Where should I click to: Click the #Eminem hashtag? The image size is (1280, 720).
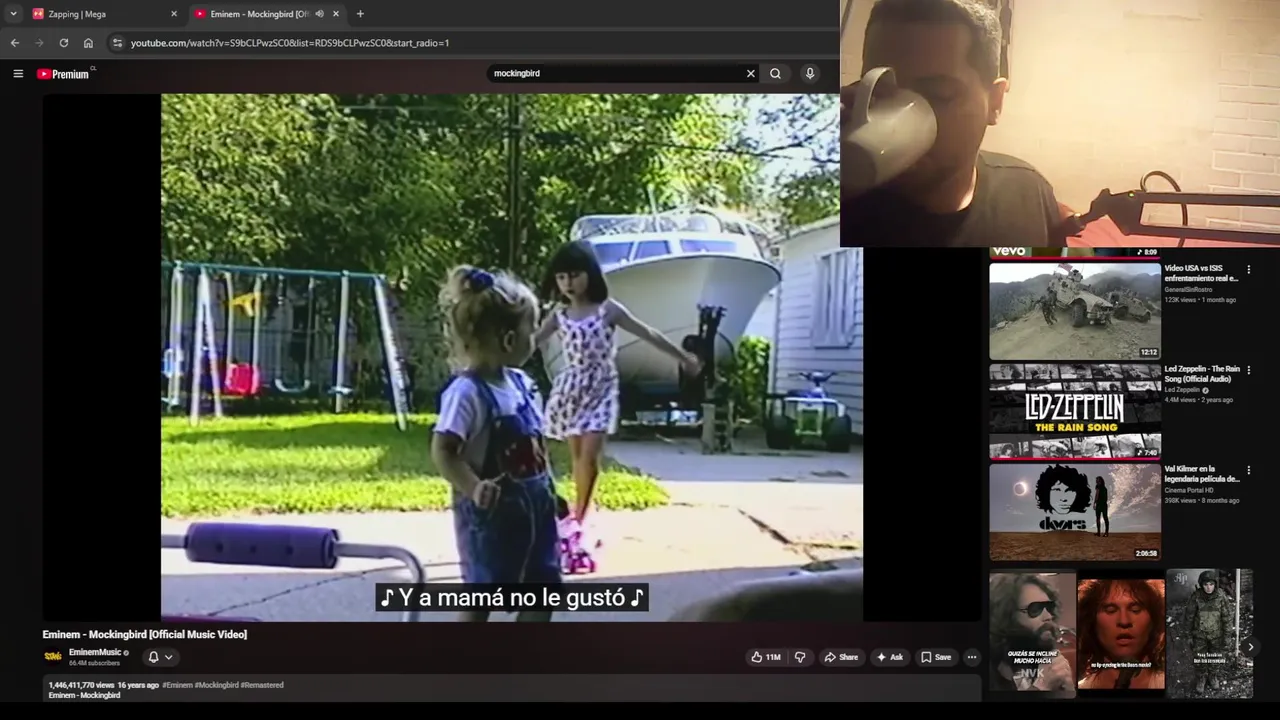(x=177, y=685)
